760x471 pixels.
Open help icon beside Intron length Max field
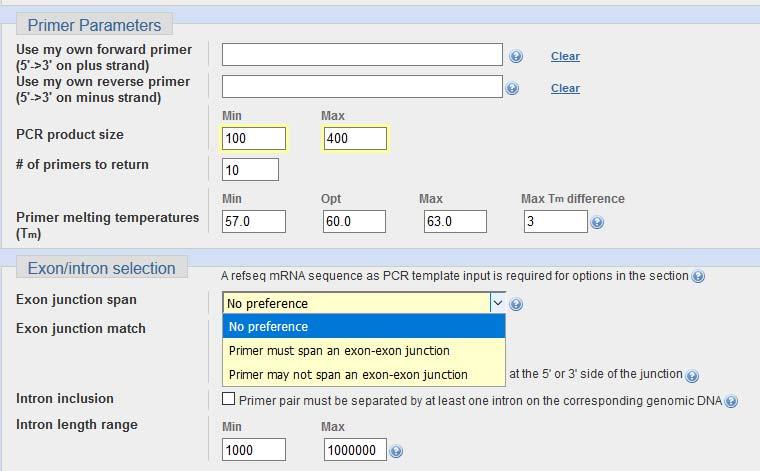tap(396, 451)
